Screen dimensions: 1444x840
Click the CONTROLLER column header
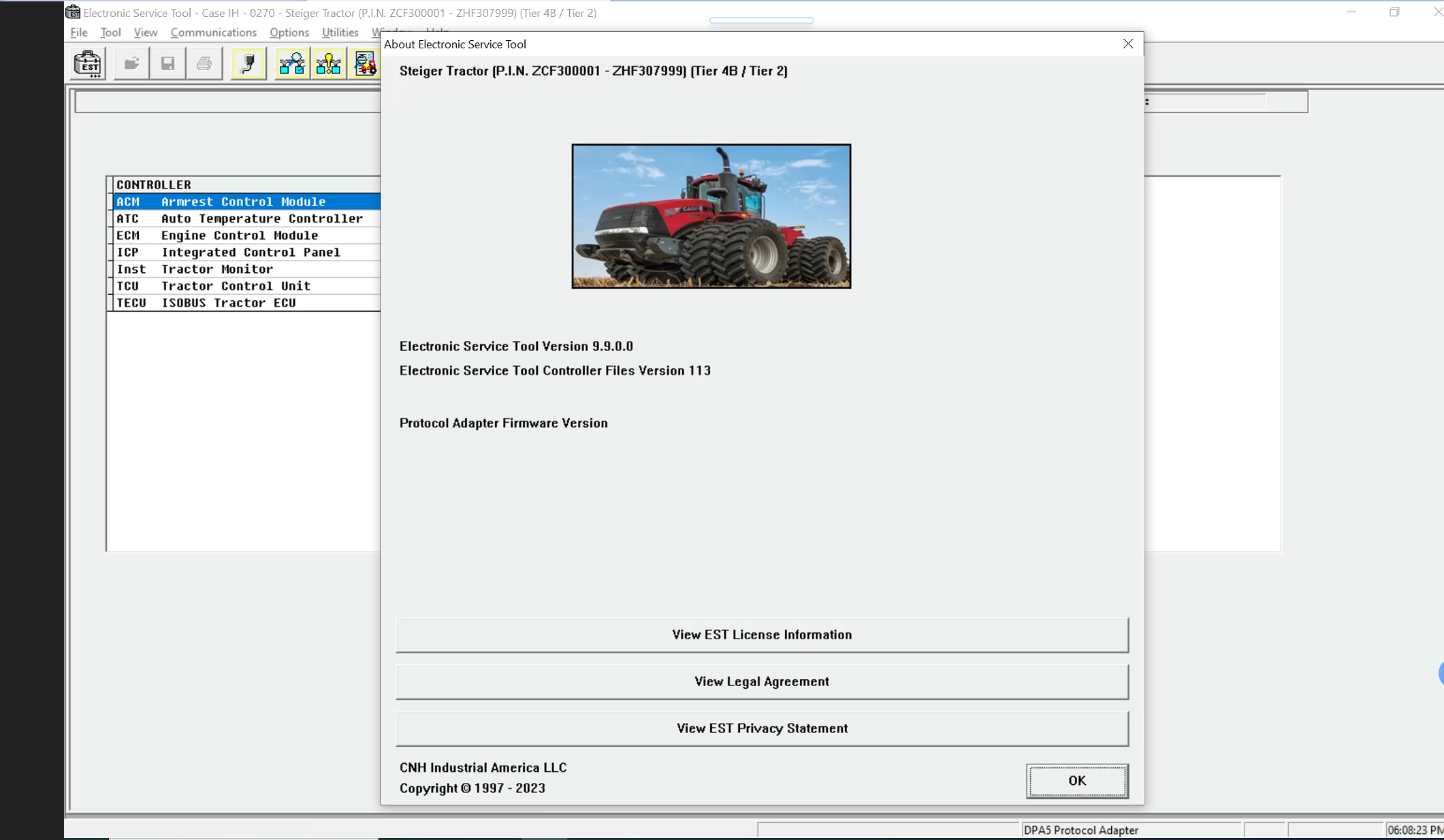(x=247, y=184)
